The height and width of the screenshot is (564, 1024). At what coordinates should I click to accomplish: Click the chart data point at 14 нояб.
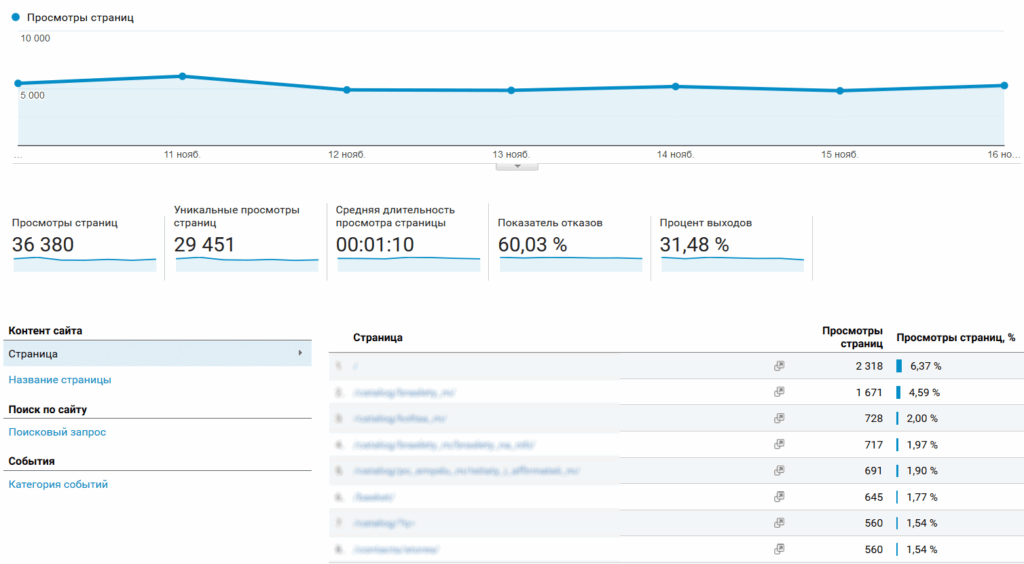point(676,86)
